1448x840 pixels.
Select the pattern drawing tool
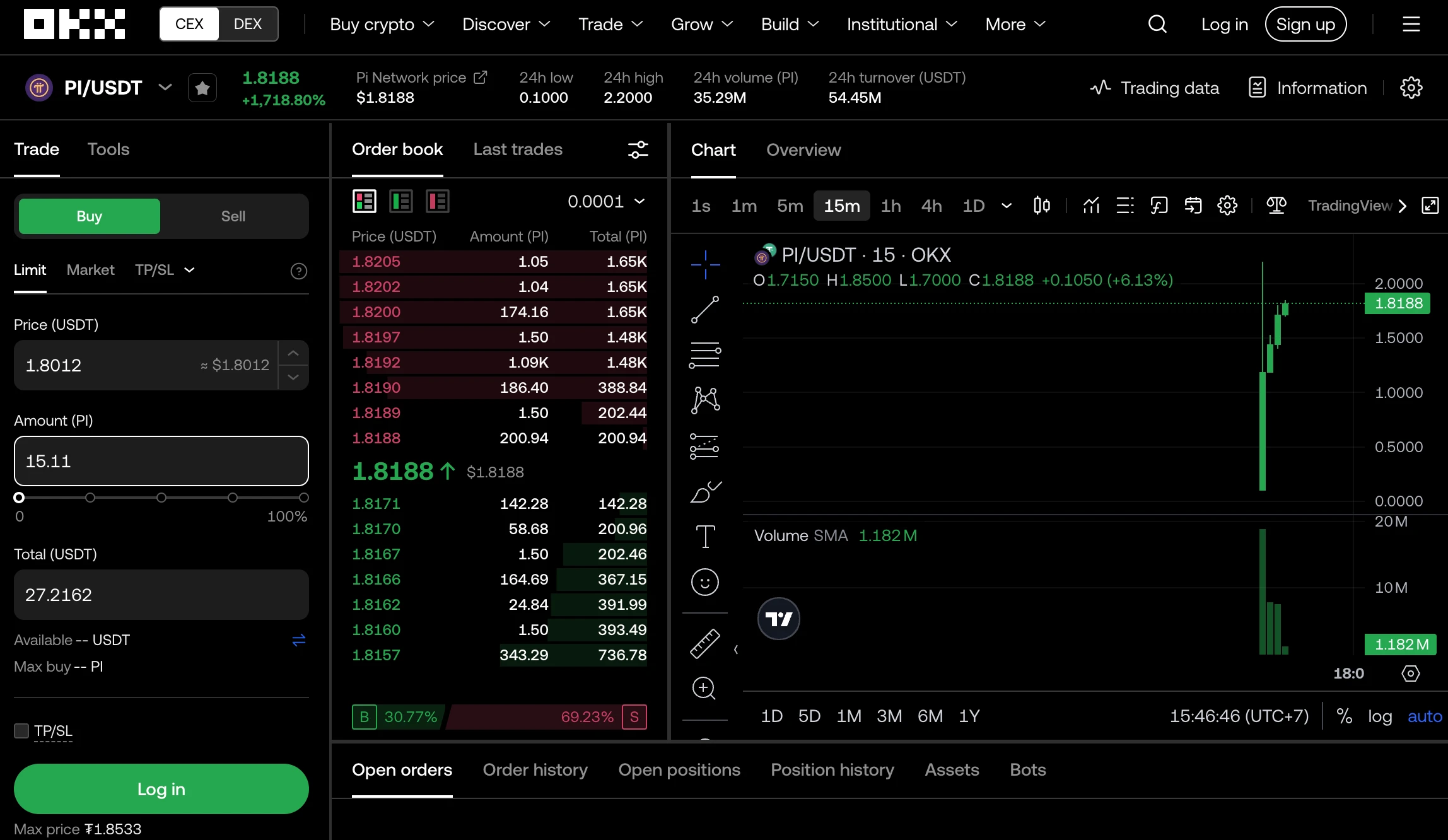tap(705, 400)
